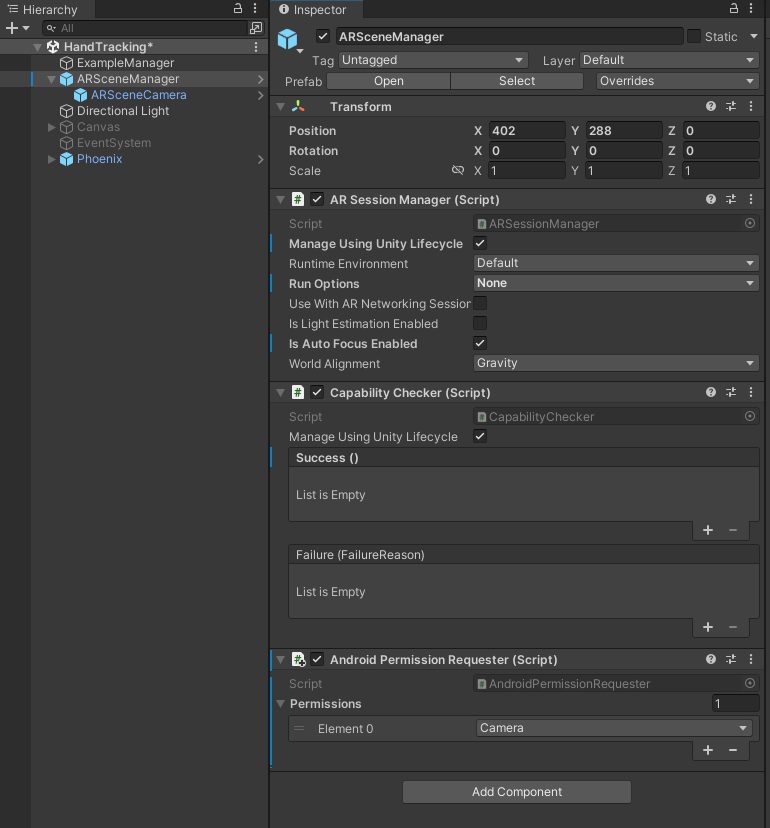Open Android Permission Requester context menu
770x828 pixels.
click(x=751, y=659)
